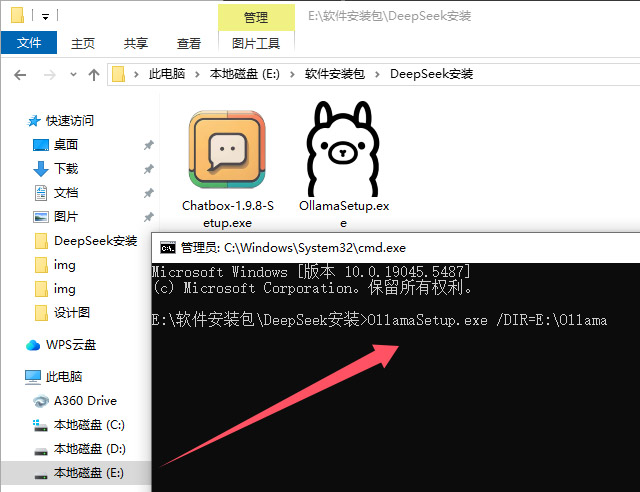Image resolution: width=640 pixels, height=492 pixels.
Task: Click the document icon beside 文档
Action: 41,193
